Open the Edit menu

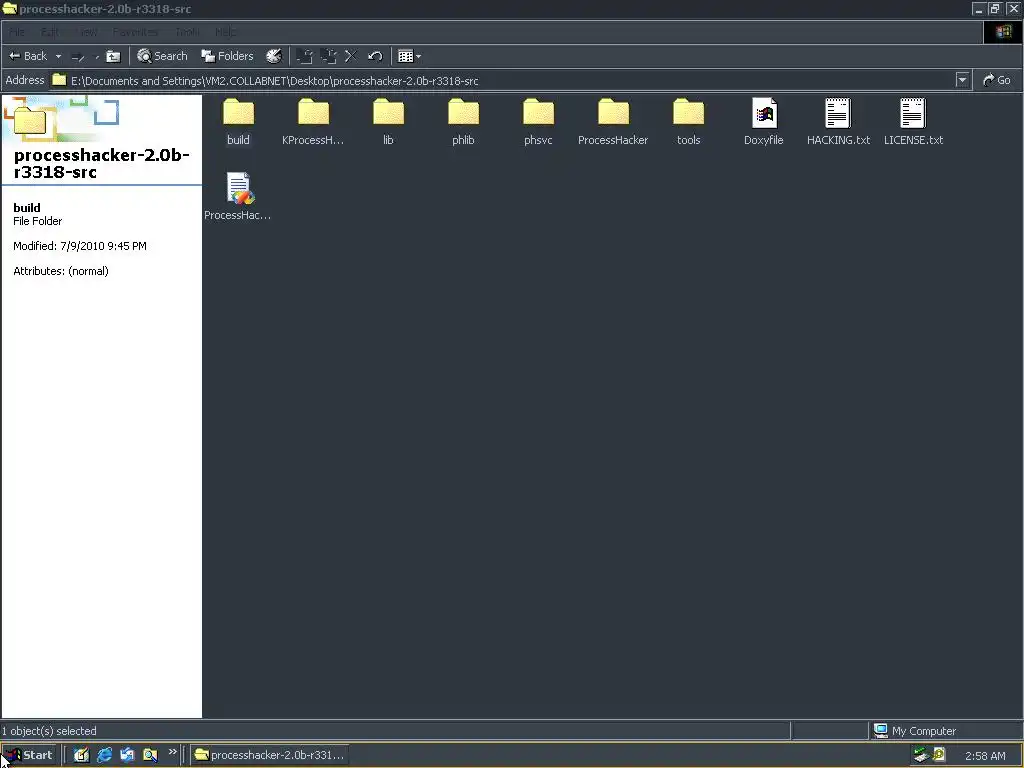click(x=50, y=32)
